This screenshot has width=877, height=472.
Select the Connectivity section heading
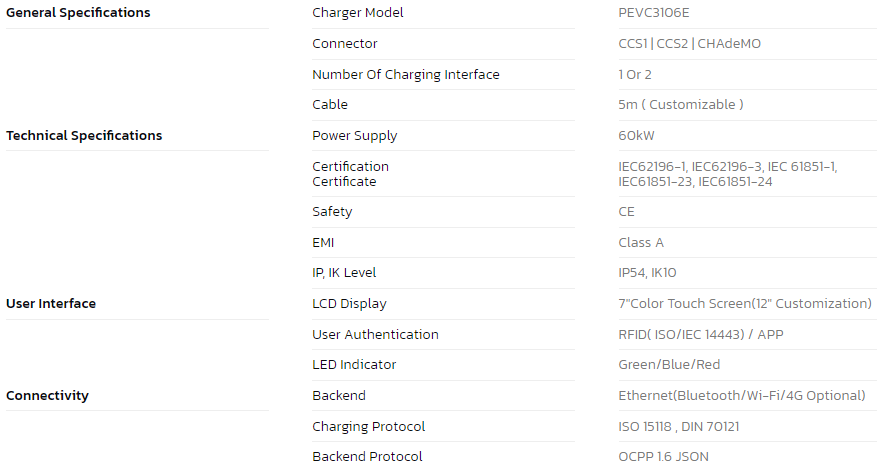pos(48,395)
